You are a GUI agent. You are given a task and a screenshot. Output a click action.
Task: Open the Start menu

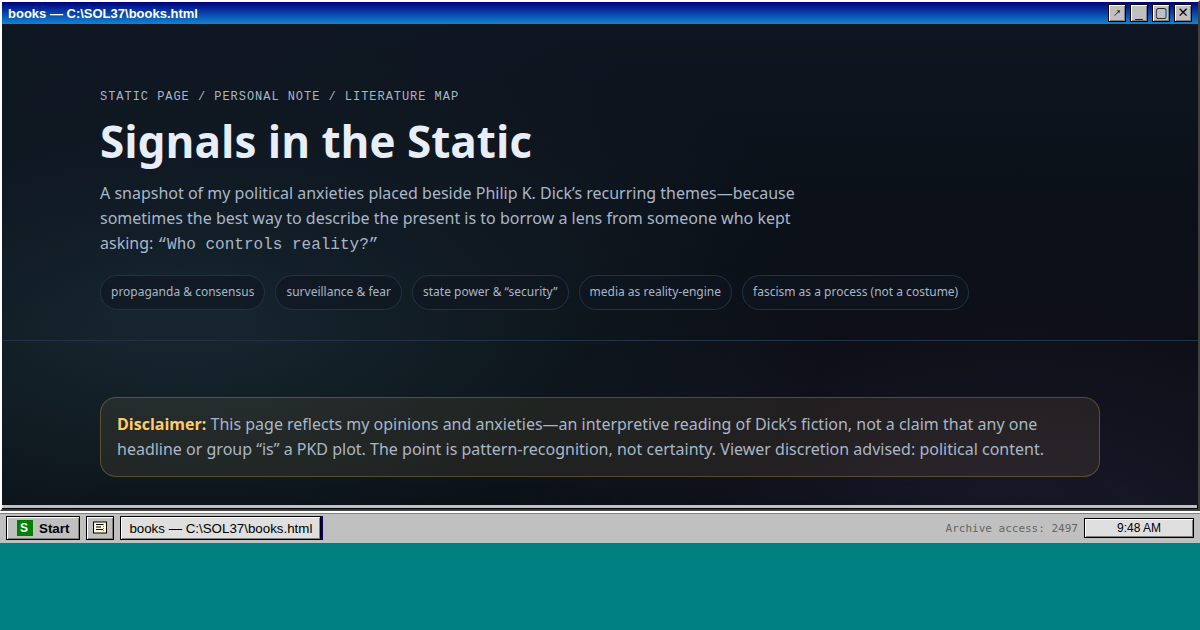click(43, 528)
